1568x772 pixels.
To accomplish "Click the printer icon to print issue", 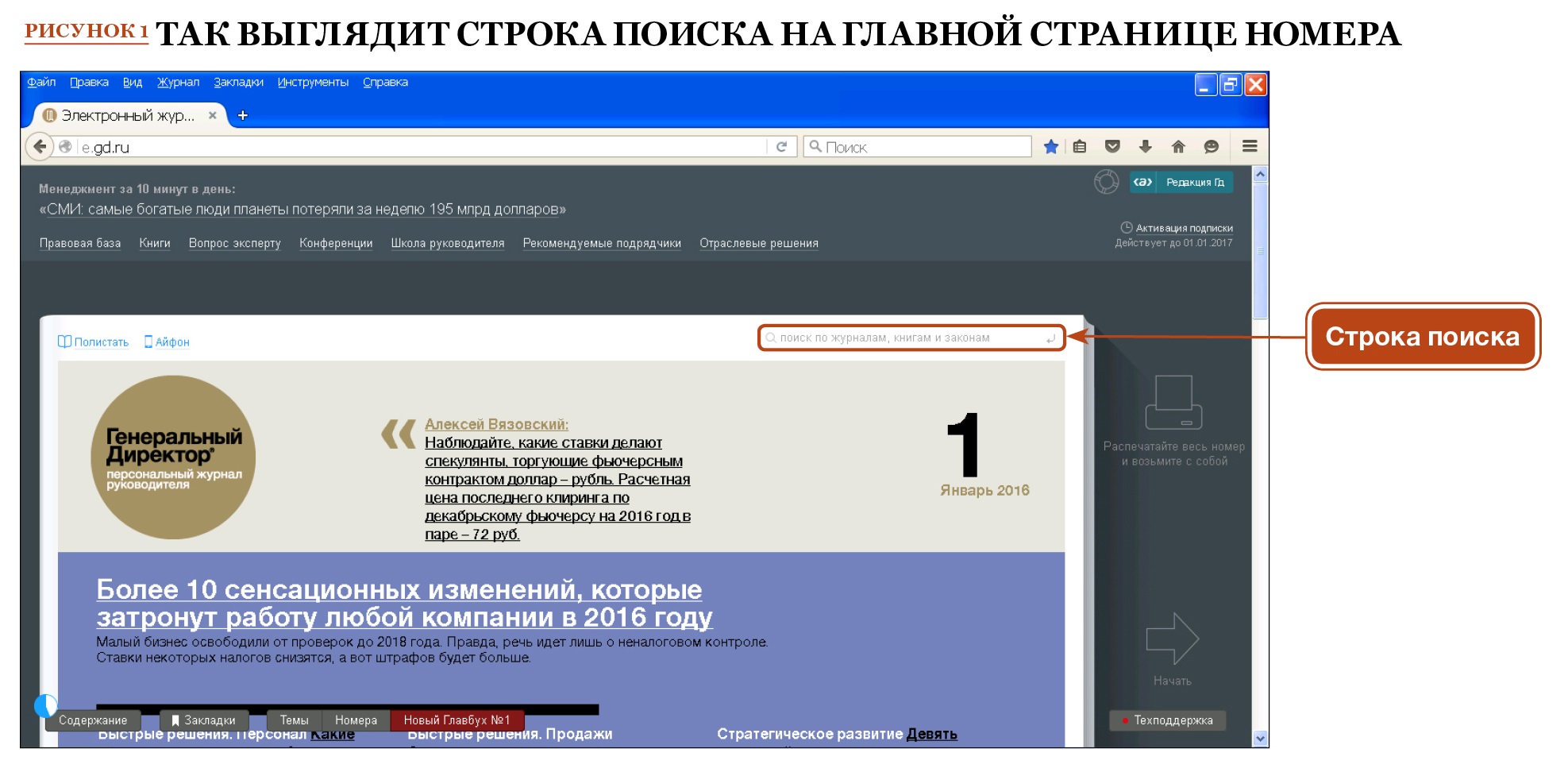I will [1173, 403].
